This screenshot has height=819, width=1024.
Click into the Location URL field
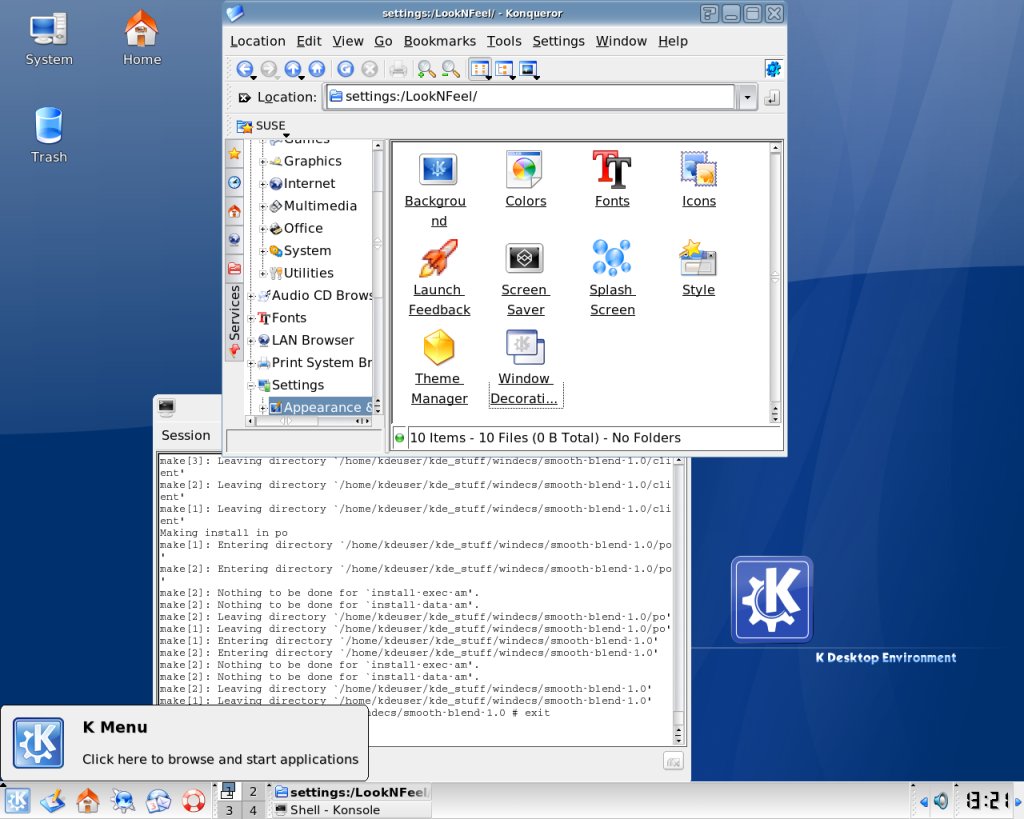click(529, 97)
